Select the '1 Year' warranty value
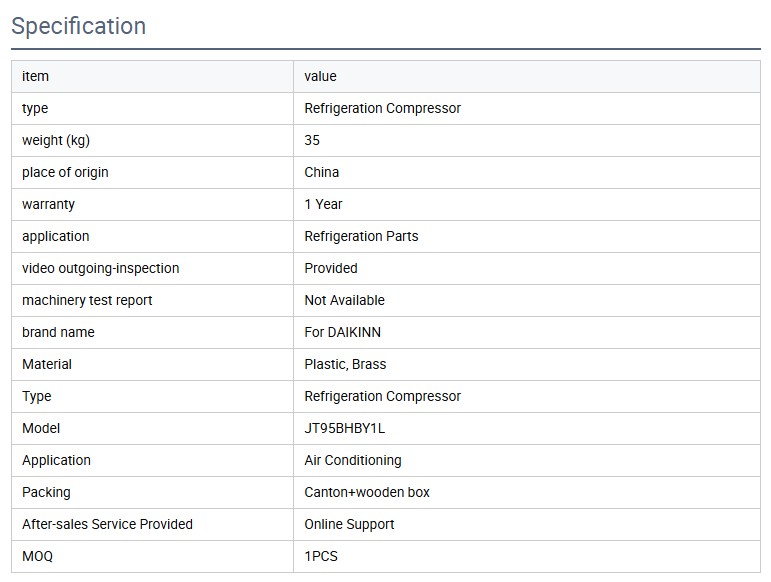This screenshot has width=771, height=582. point(324,205)
